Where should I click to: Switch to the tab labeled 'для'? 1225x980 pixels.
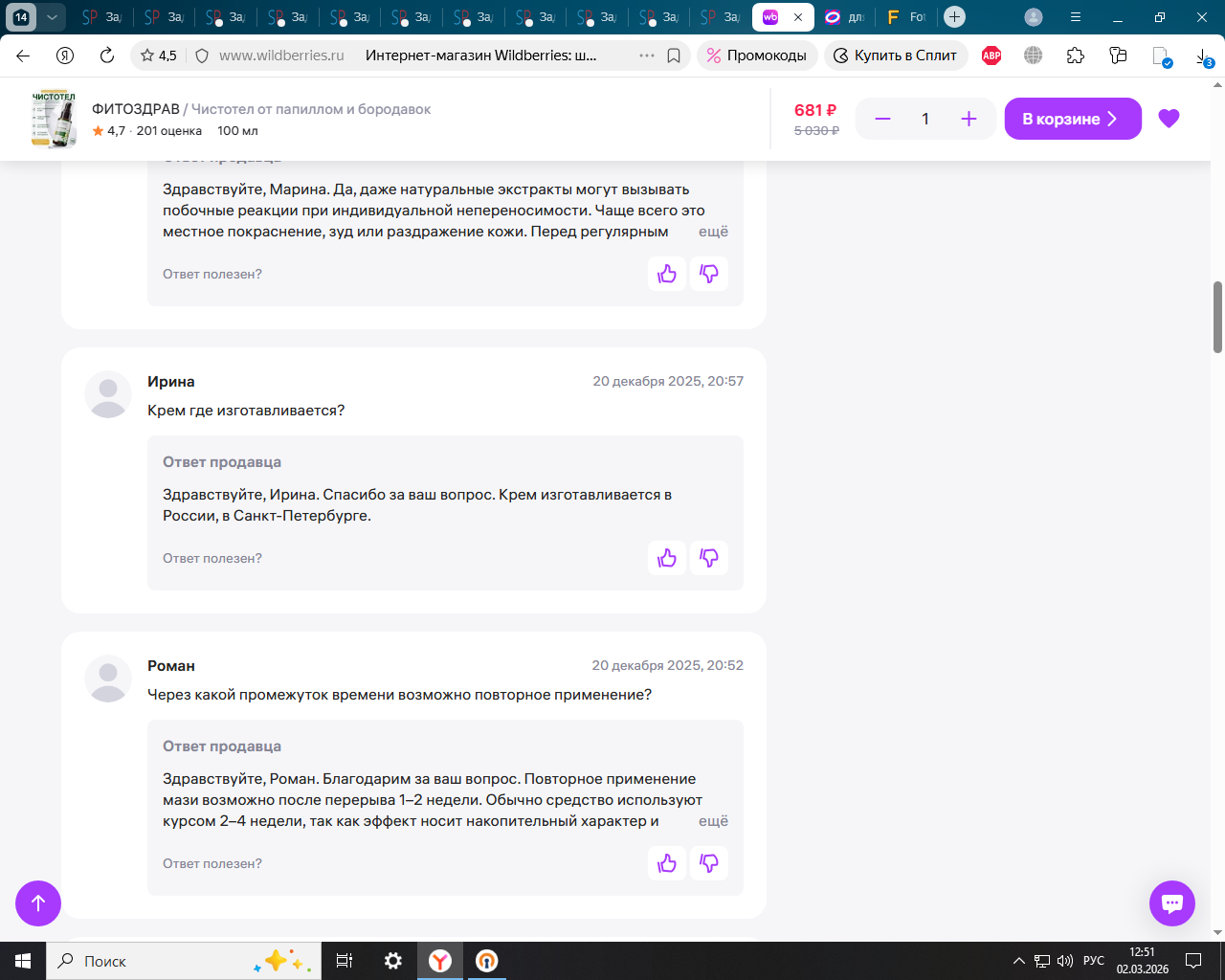845,17
